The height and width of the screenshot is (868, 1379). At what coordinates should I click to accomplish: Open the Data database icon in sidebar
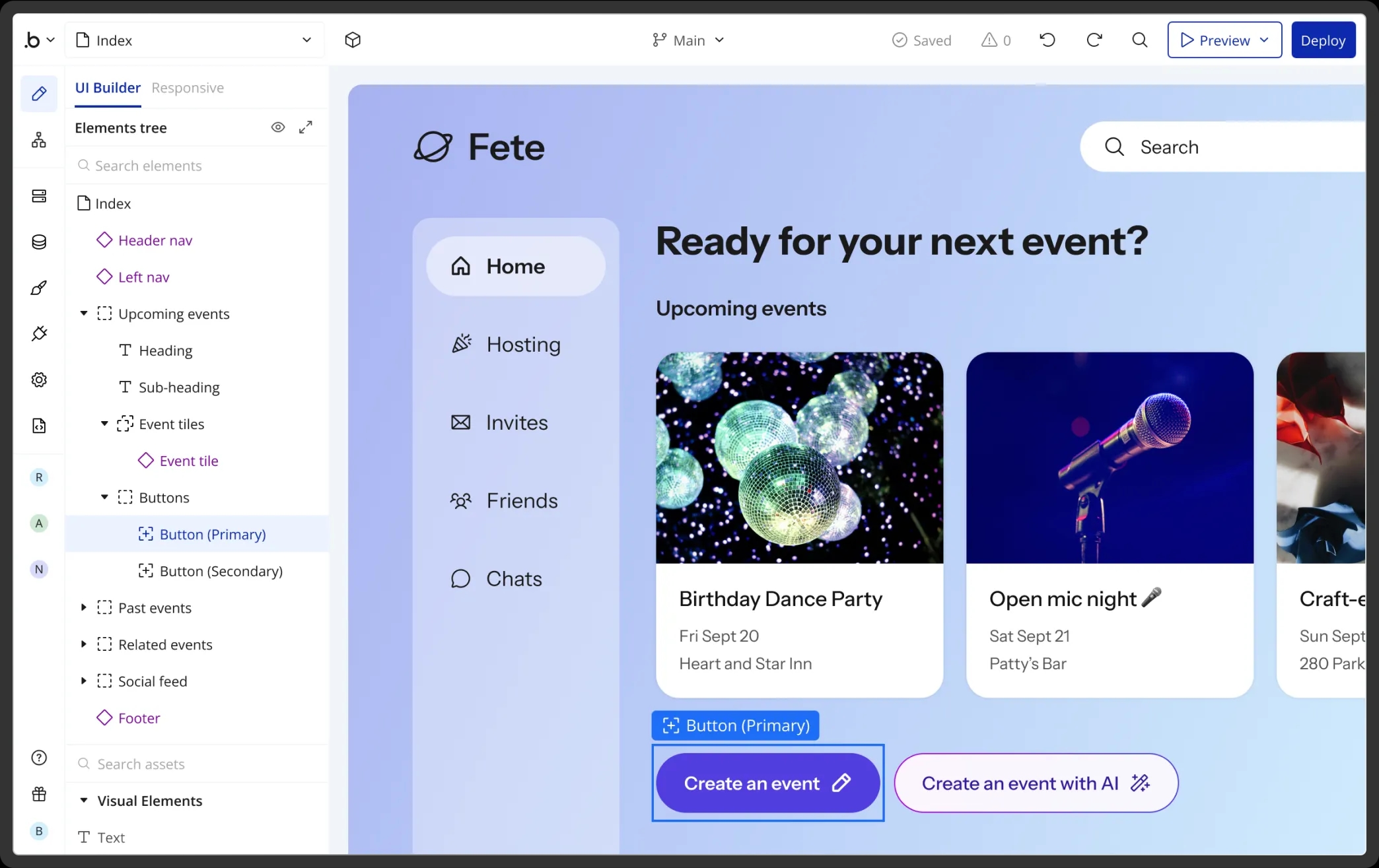coord(39,242)
